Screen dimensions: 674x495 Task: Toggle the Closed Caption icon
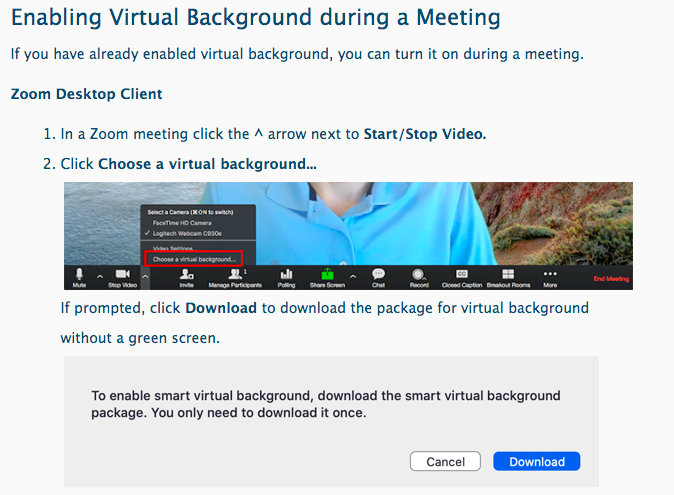462,273
